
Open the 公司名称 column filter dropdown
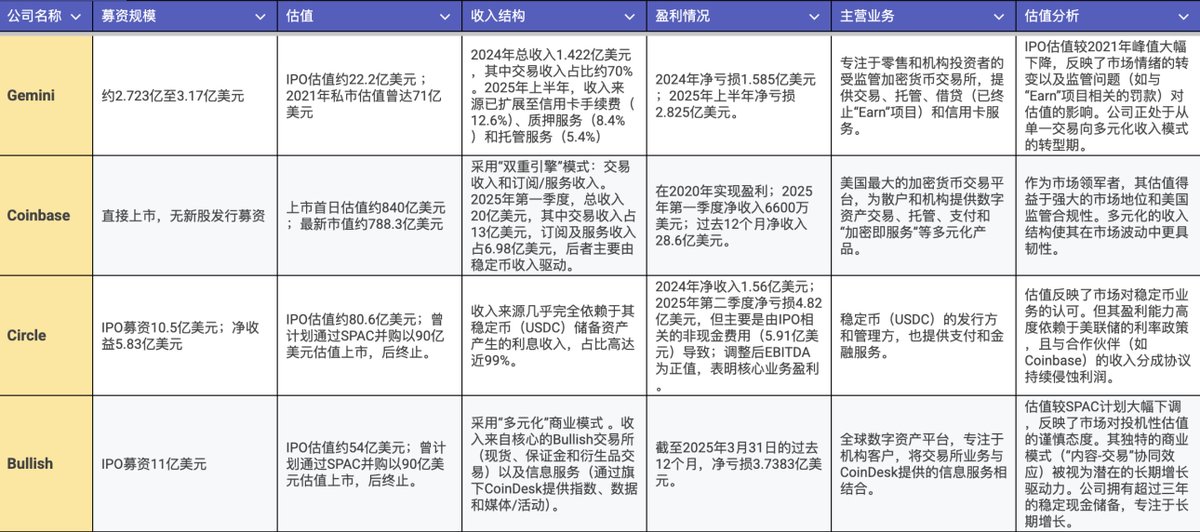75,18
